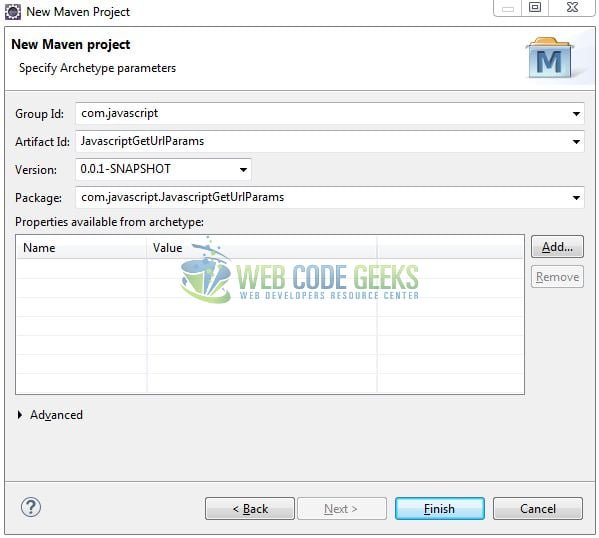The image size is (599, 538).
Task: Open the Group Id dropdown arrow
Action: [576, 113]
